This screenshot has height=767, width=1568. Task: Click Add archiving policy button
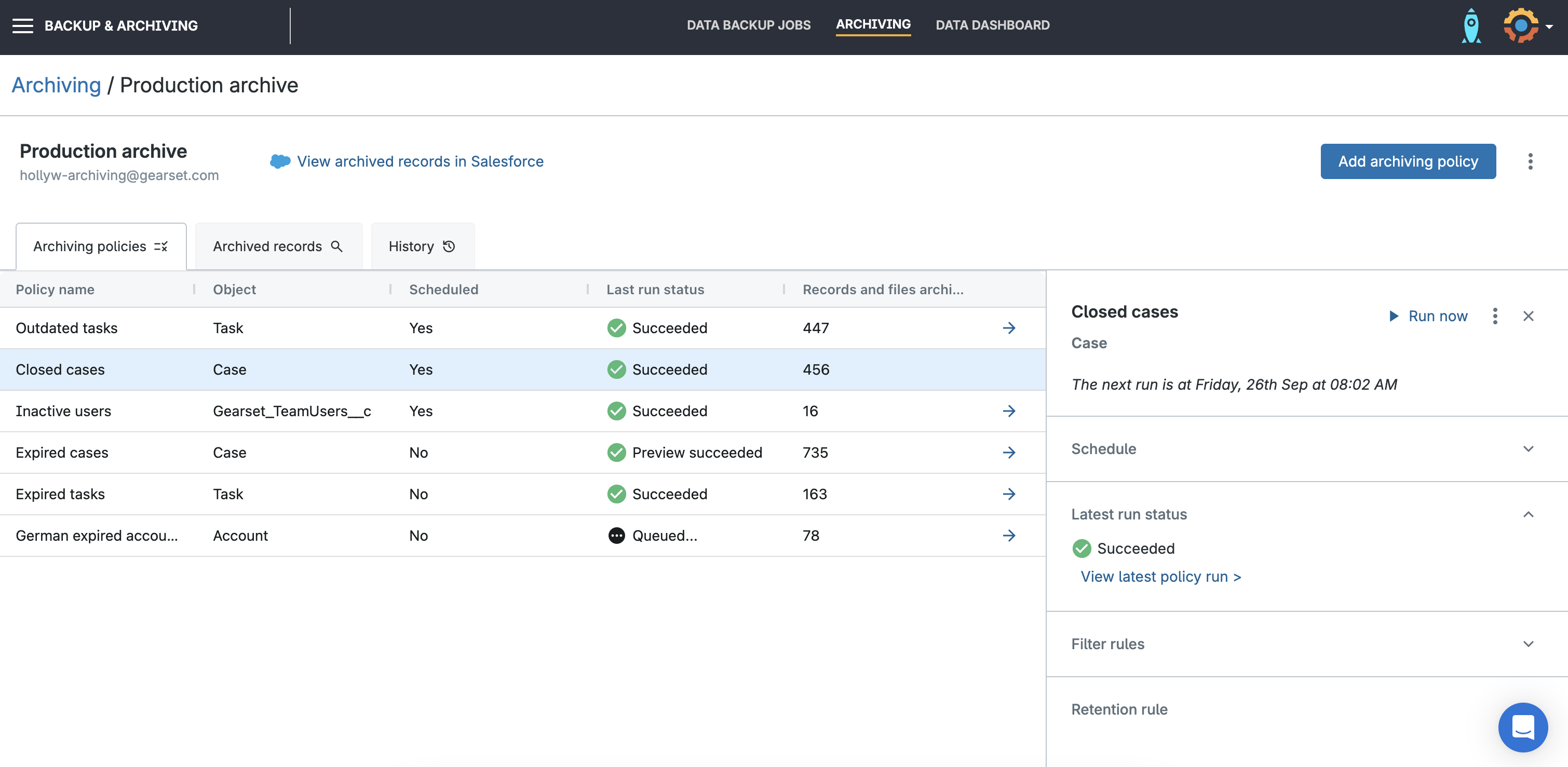1407,161
